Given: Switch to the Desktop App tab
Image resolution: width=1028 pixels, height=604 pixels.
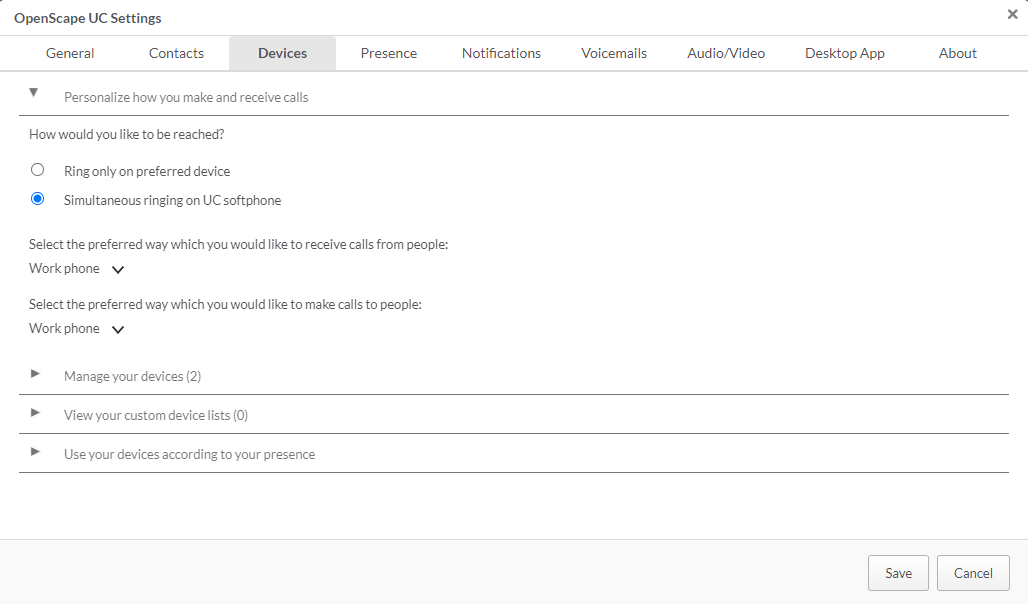Looking at the screenshot, I should tap(844, 53).
